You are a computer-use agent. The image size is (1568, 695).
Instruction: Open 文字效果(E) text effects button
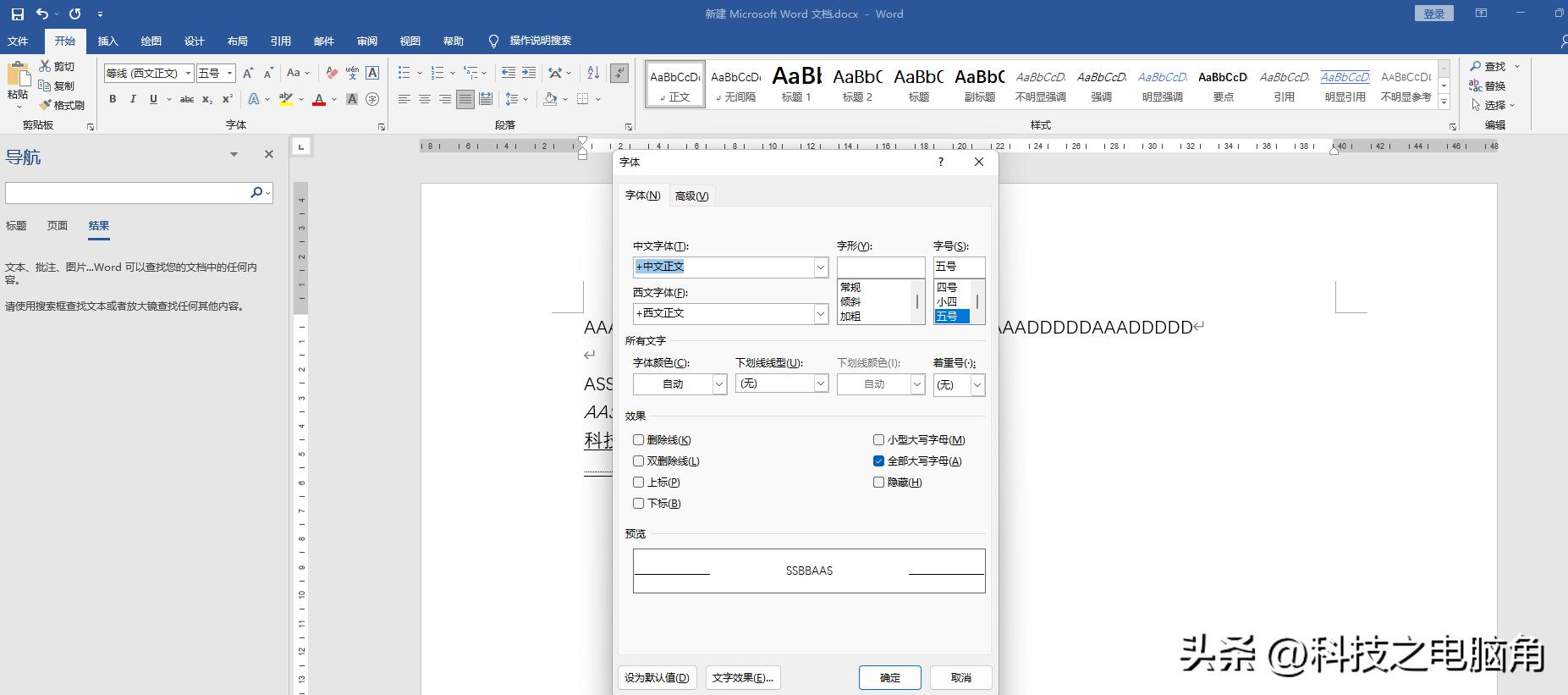[x=743, y=677]
